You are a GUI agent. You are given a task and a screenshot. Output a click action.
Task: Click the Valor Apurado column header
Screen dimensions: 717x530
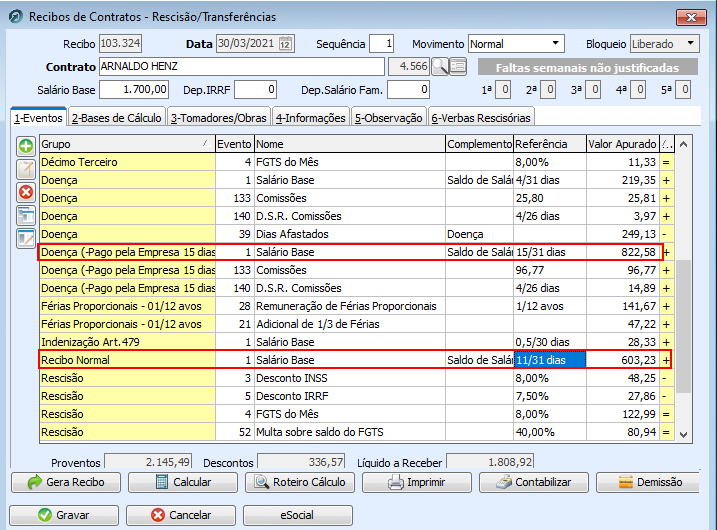tap(622, 144)
